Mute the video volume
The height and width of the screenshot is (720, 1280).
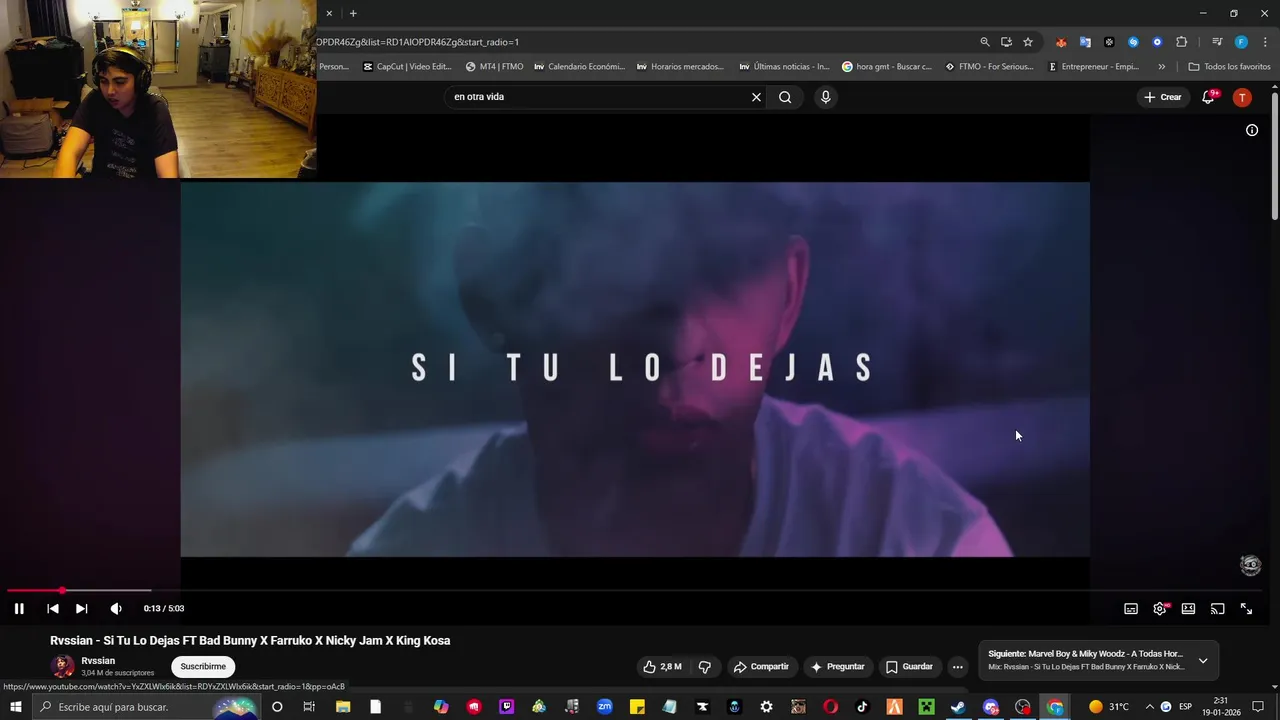point(116,608)
